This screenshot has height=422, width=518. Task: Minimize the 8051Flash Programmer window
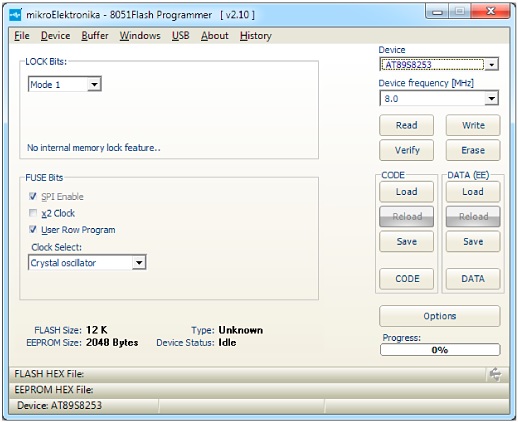(x=437, y=12)
